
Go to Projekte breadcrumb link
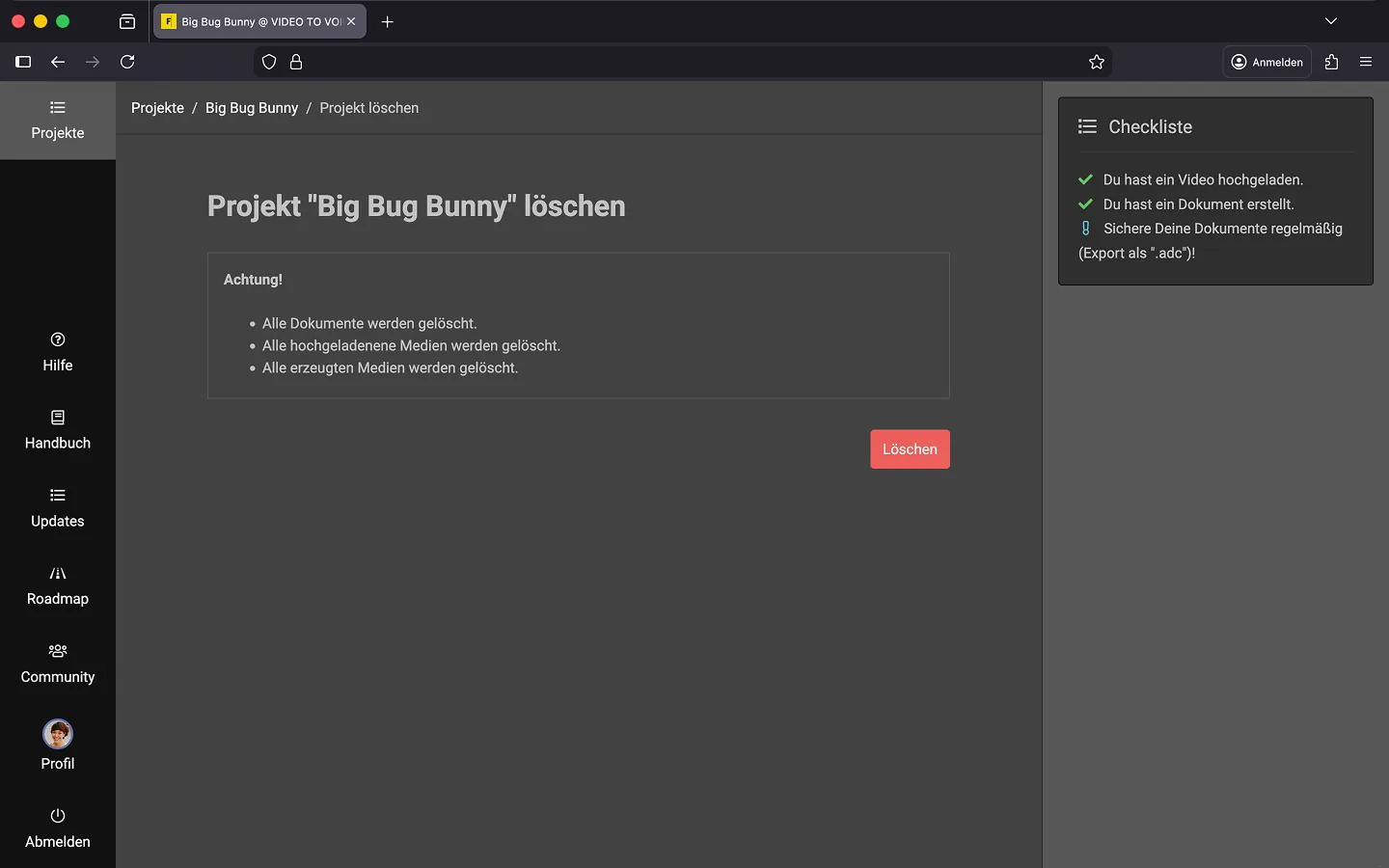[157, 108]
